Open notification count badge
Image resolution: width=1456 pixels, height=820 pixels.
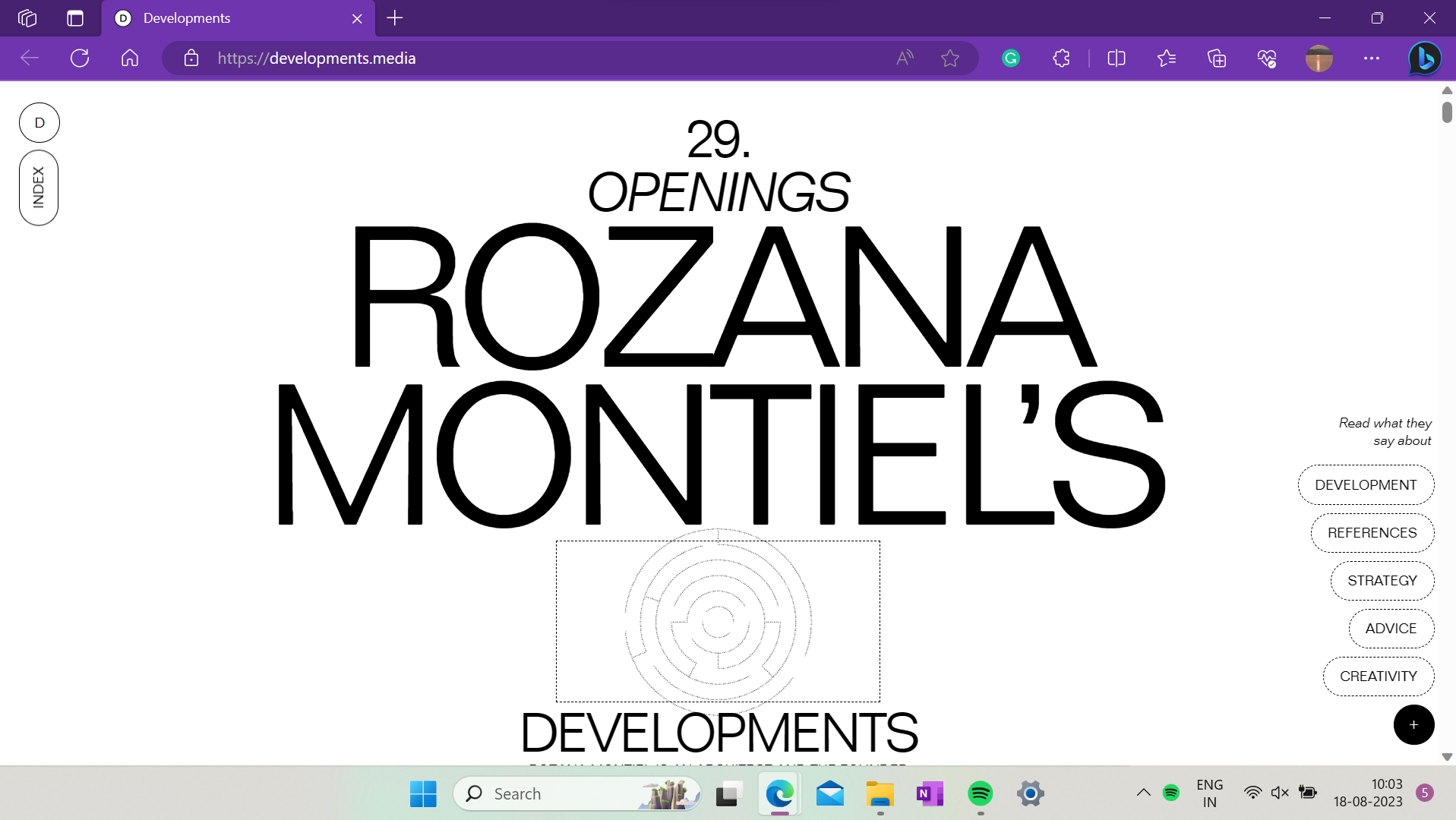click(1424, 793)
